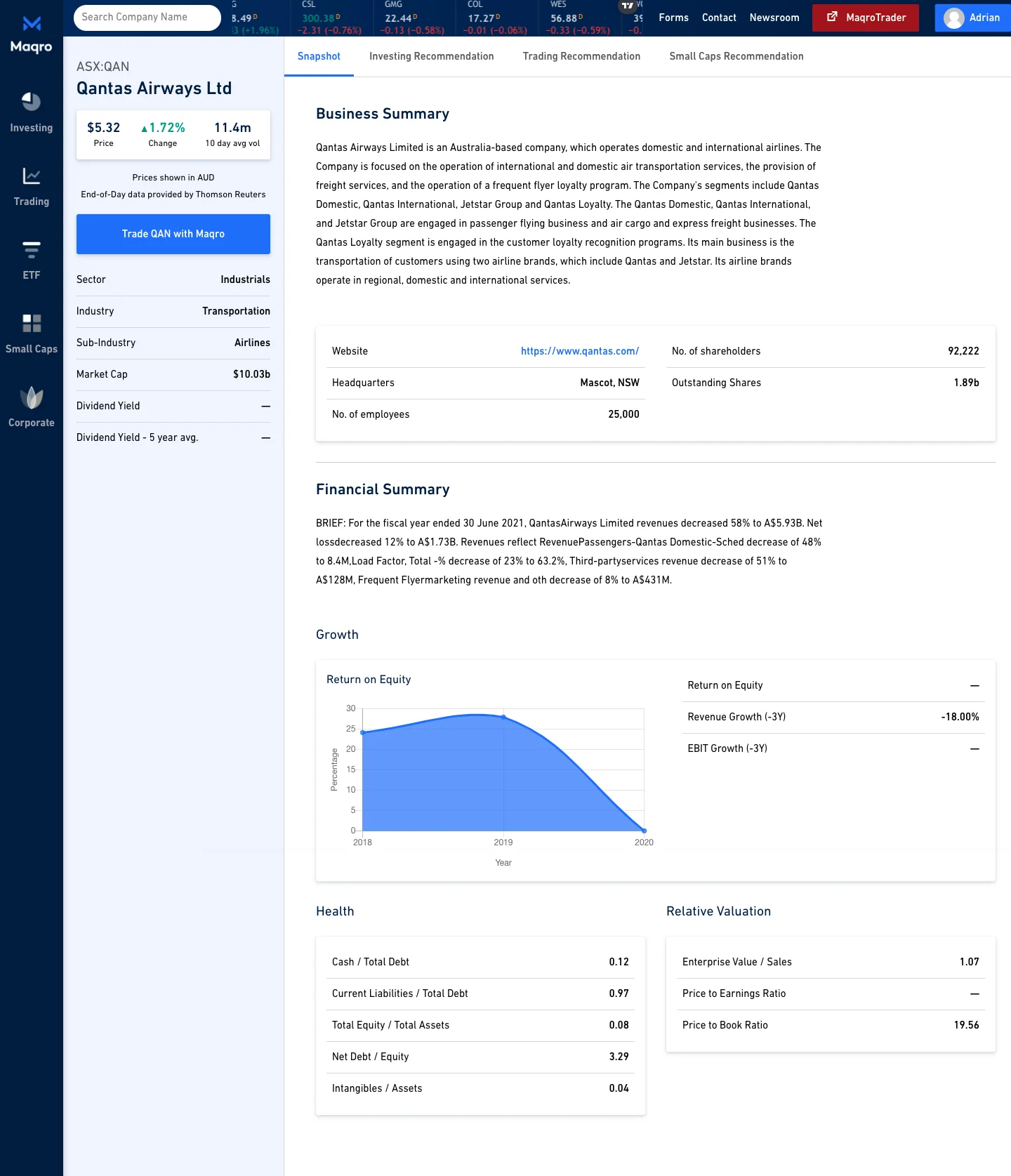Click the Price to Book Ratio value 19.56

pyautogui.click(x=966, y=1025)
